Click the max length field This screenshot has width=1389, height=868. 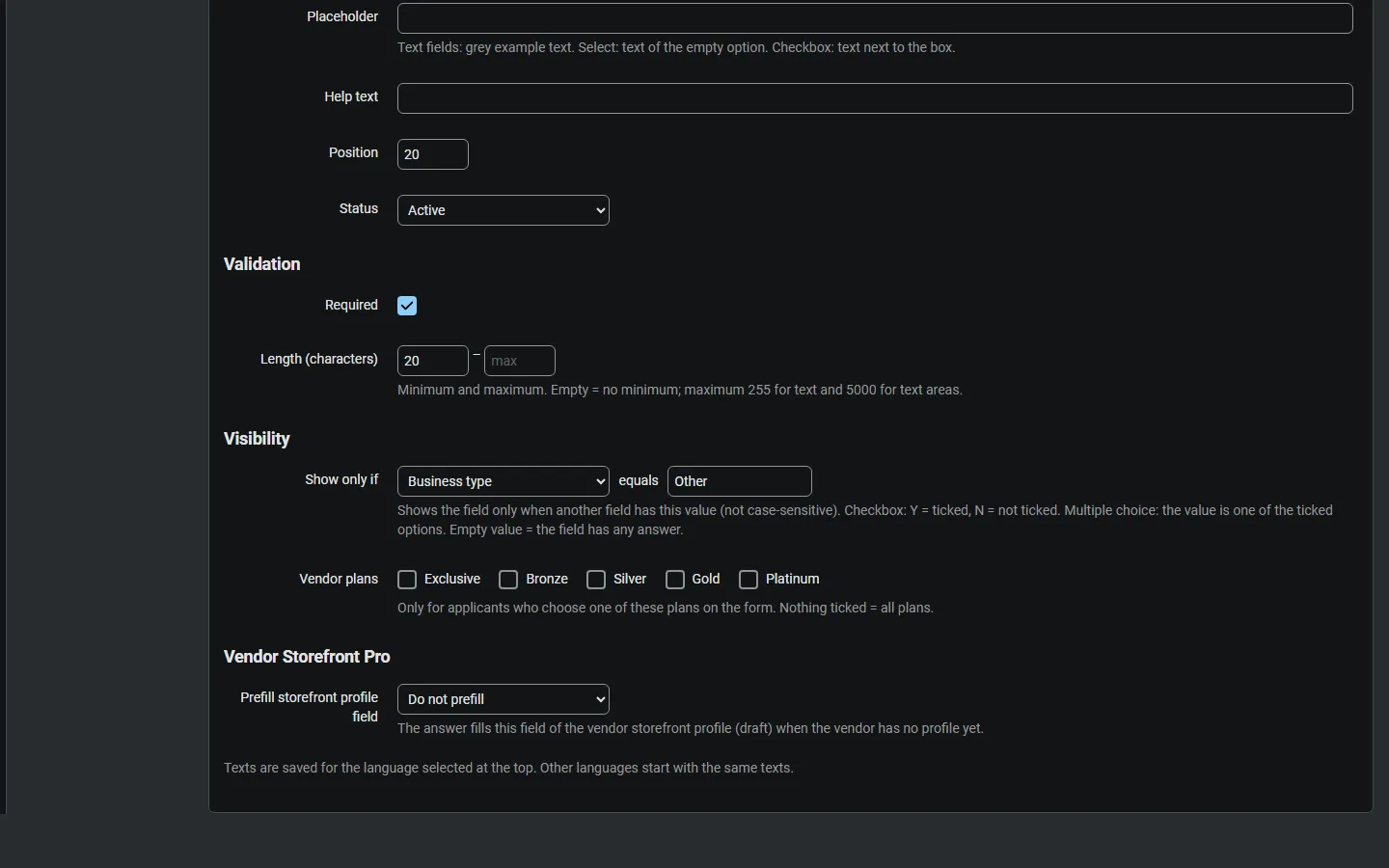(520, 361)
